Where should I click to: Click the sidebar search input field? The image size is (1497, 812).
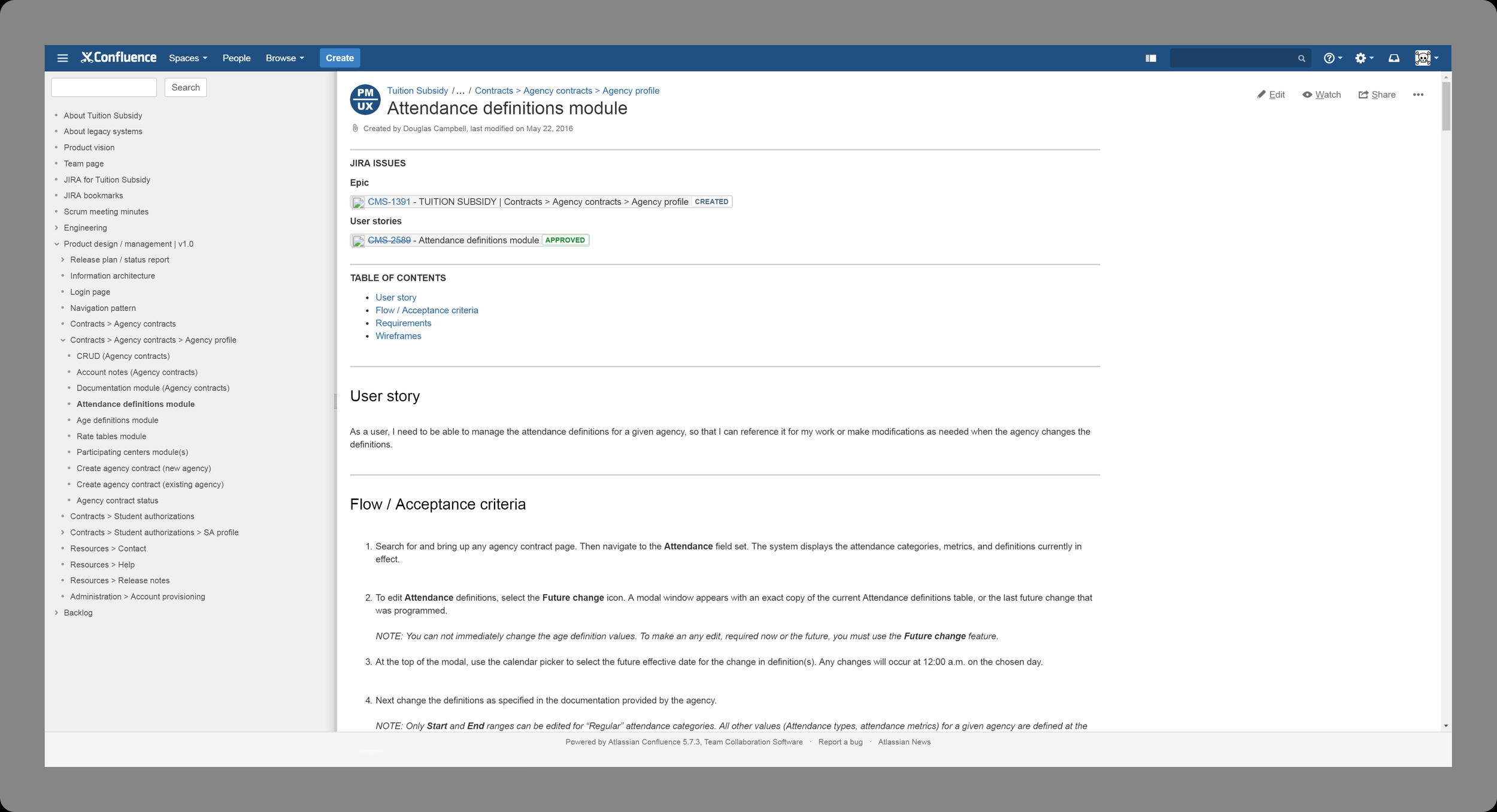tap(104, 87)
